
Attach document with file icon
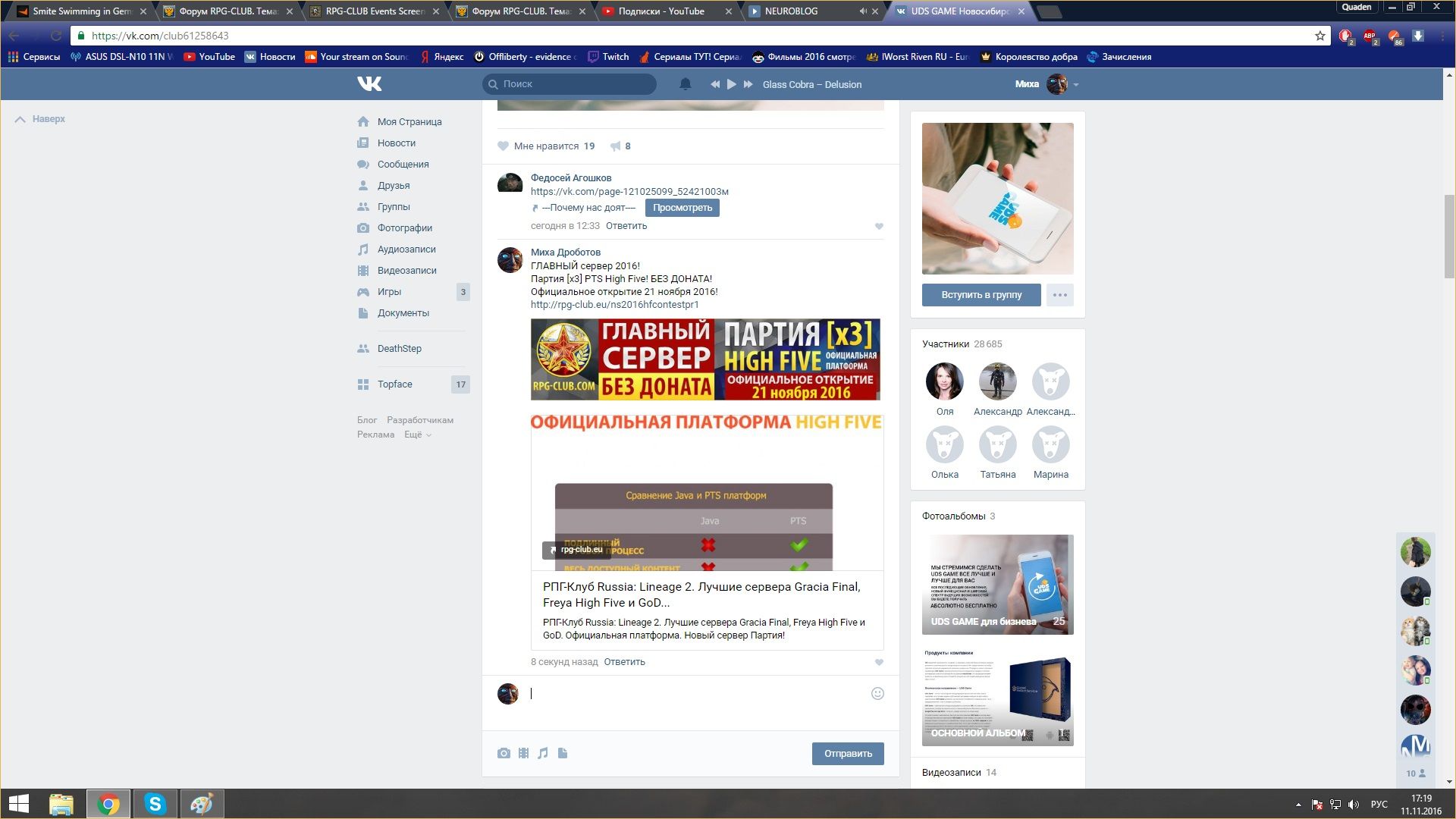click(x=562, y=753)
